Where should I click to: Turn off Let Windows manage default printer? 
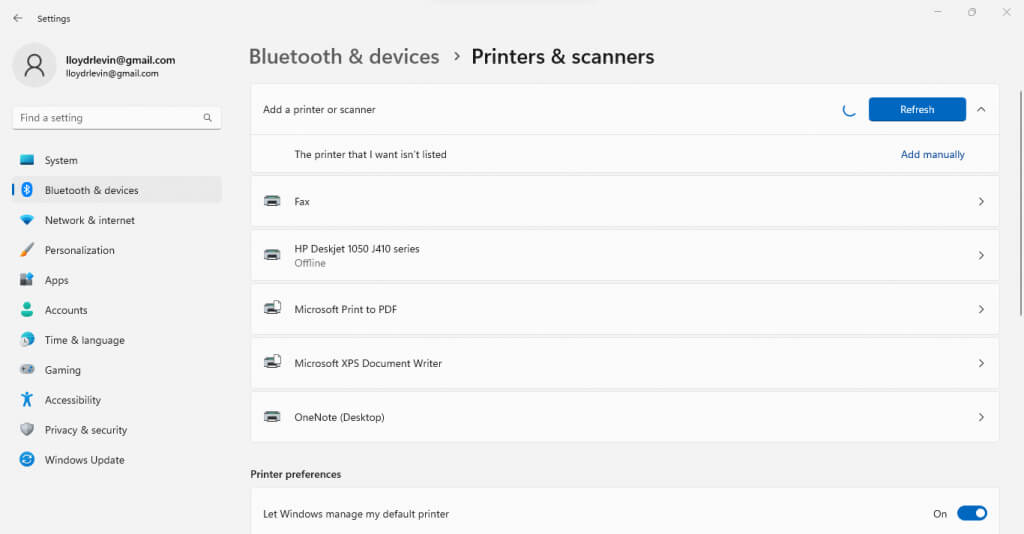tap(971, 514)
